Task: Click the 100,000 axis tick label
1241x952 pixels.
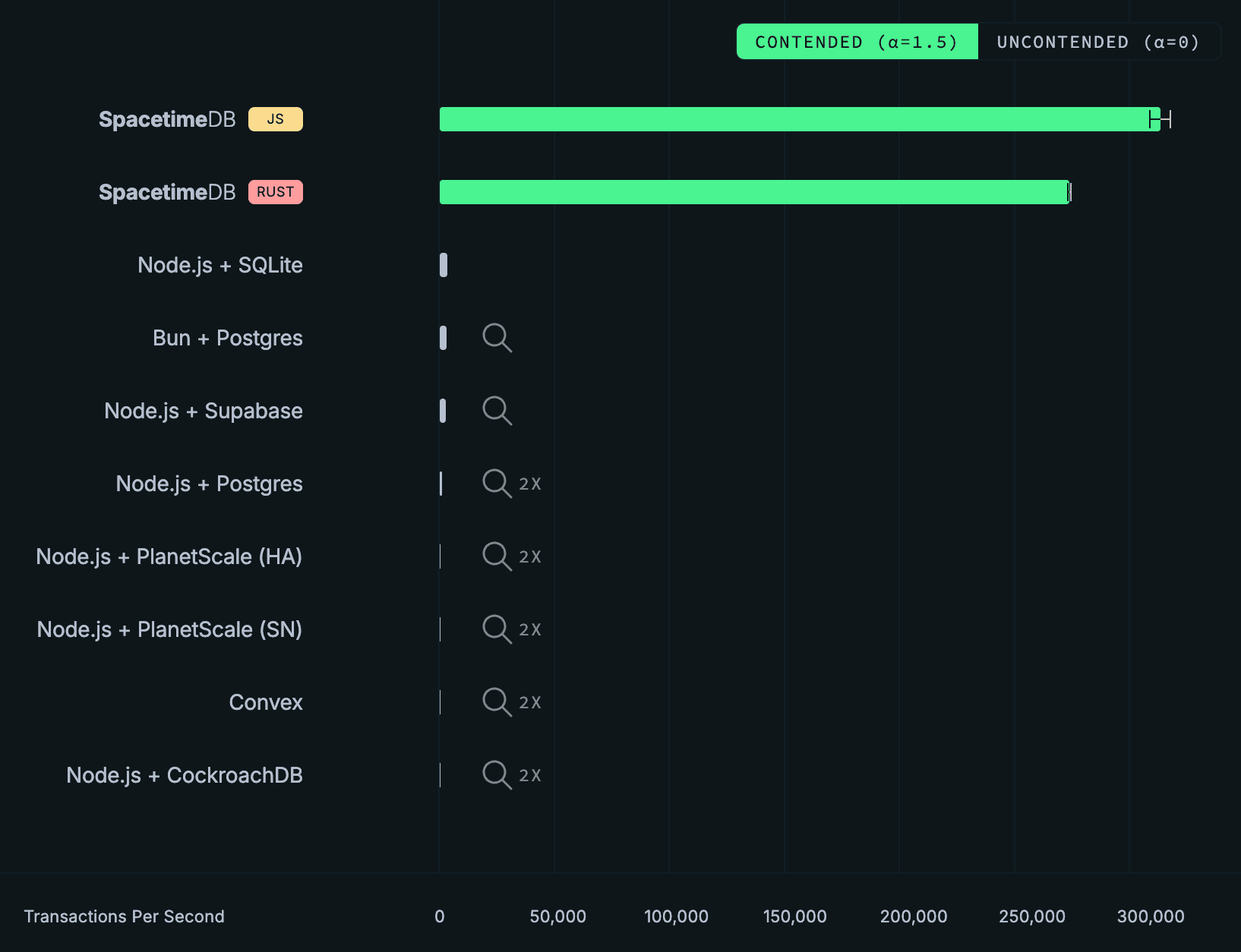Action: pyautogui.click(x=677, y=916)
